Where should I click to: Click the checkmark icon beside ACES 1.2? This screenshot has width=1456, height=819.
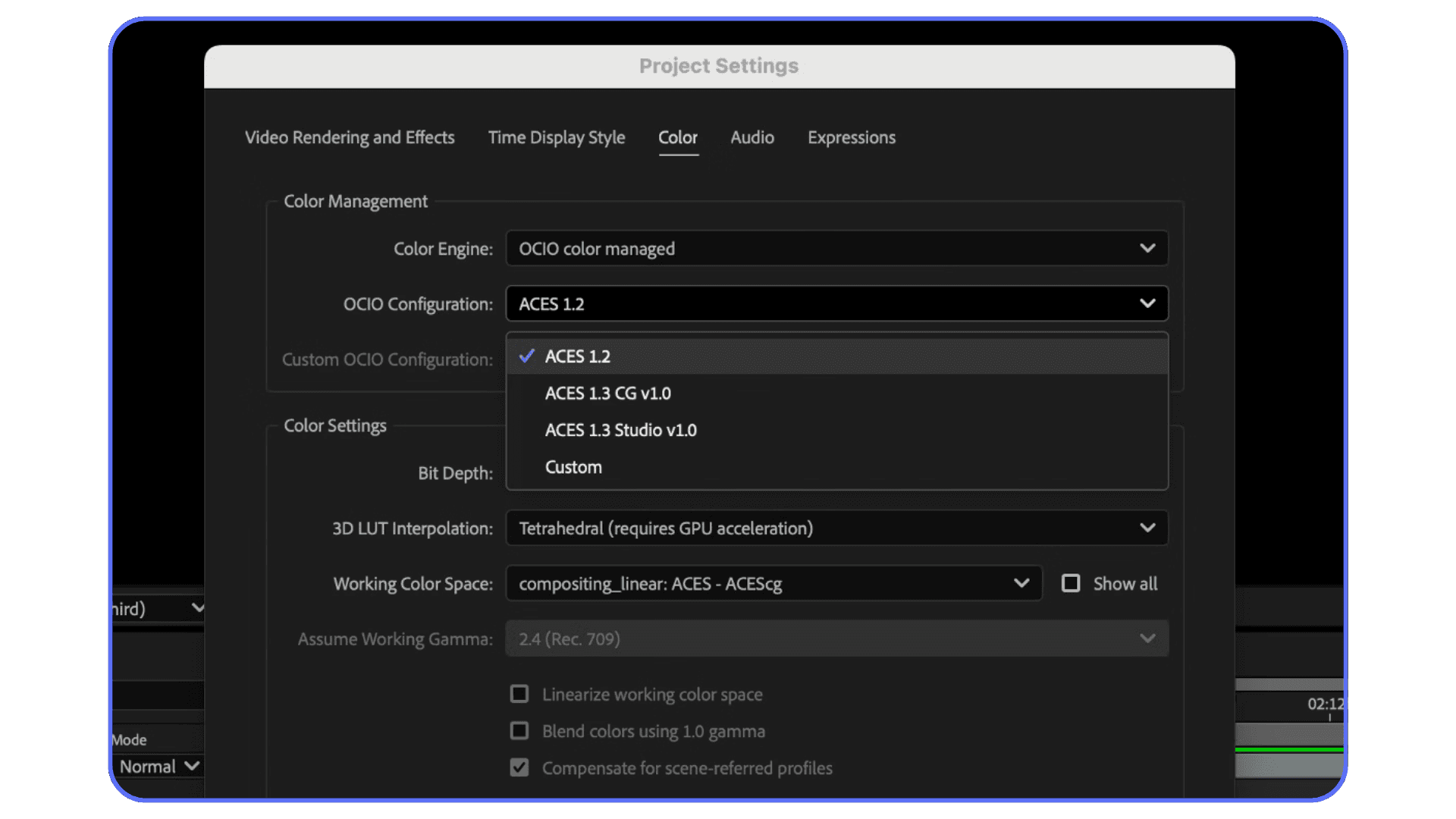point(526,356)
